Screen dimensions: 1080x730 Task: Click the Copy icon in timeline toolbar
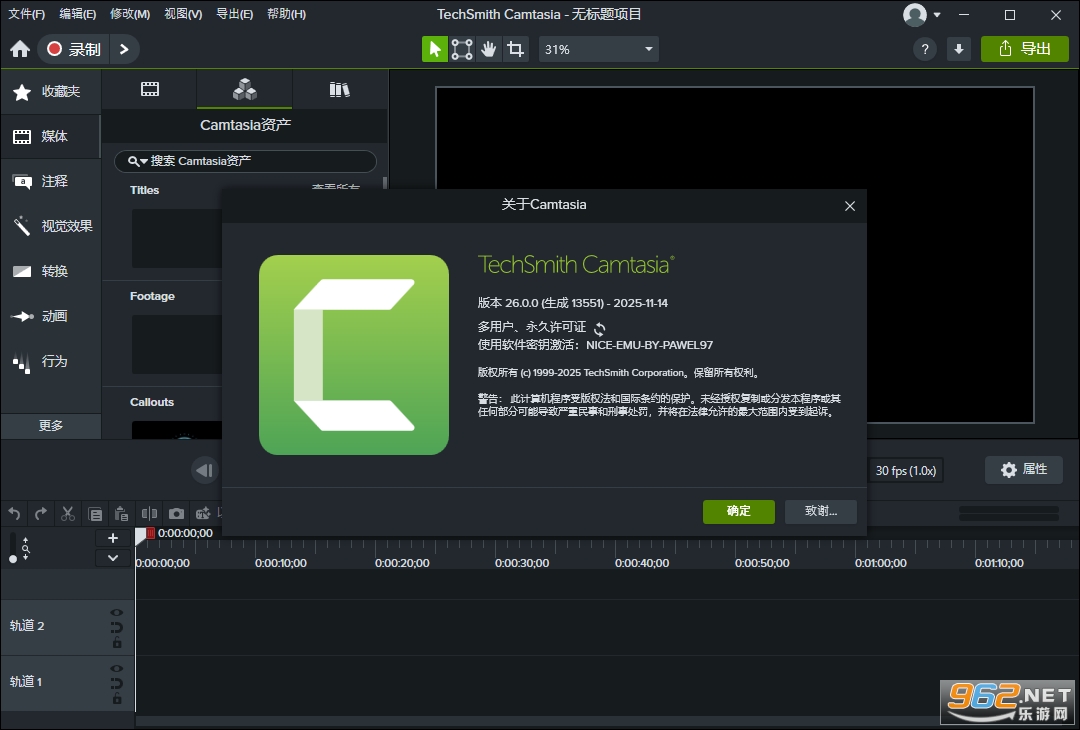[95, 514]
